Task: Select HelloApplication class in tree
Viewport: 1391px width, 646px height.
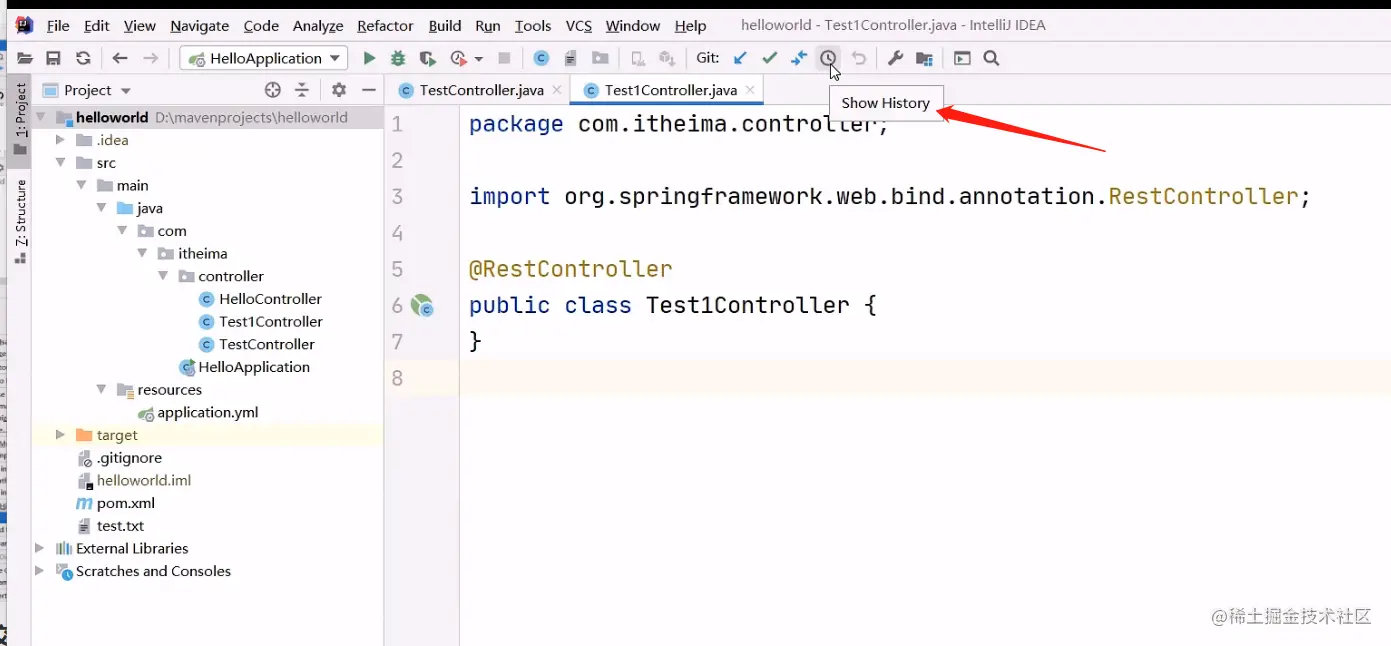Action: tap(245, 367)
